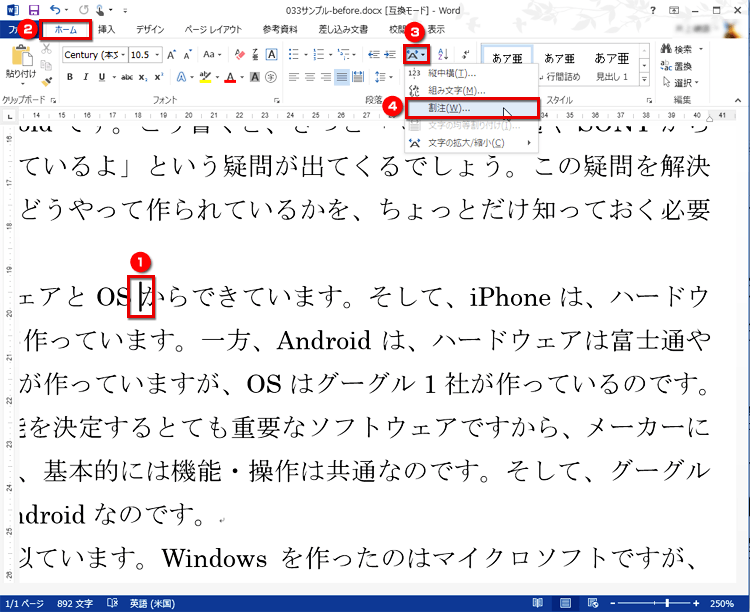
Task: Apply the 行間詰め style
Action: pyautogui.click(x=559, y=66)
